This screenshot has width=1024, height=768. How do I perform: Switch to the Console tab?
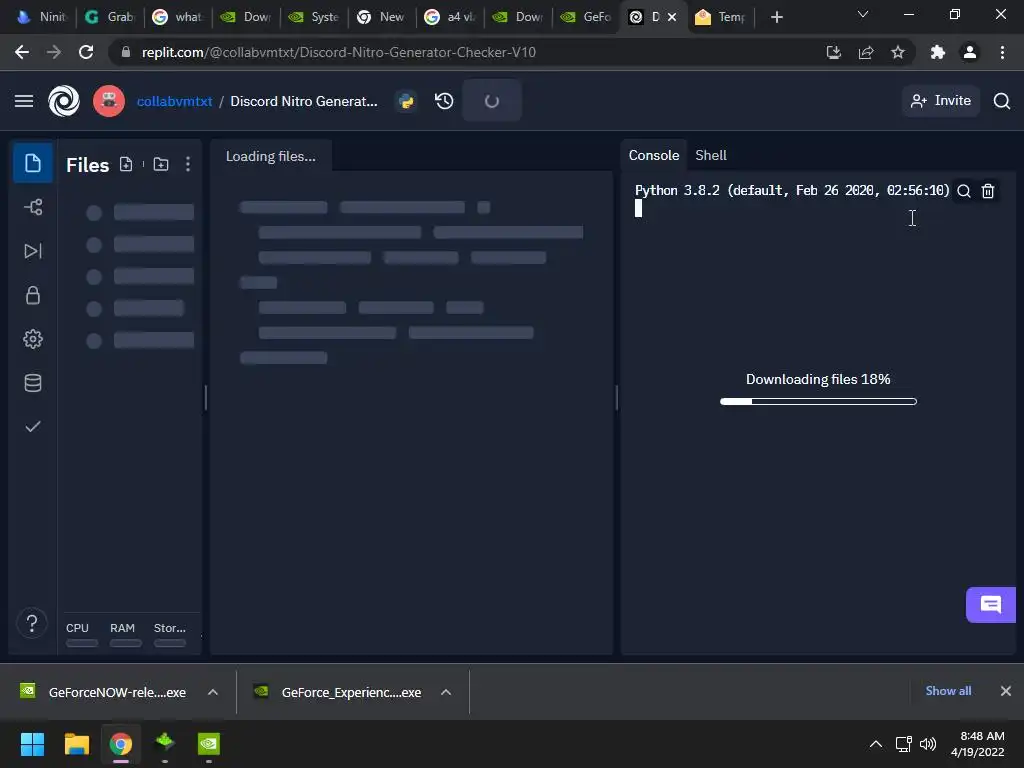(654, 155)
